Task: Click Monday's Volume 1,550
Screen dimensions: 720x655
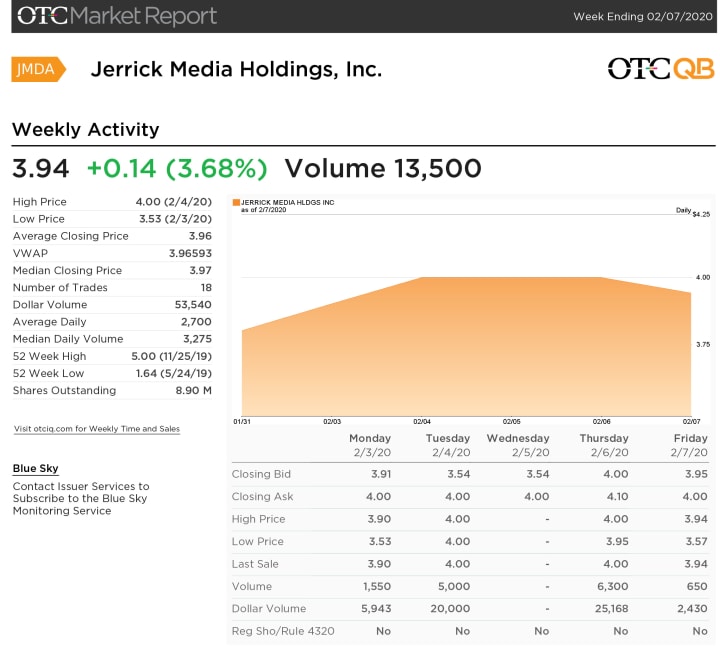Action: click(x=377, y=587)
